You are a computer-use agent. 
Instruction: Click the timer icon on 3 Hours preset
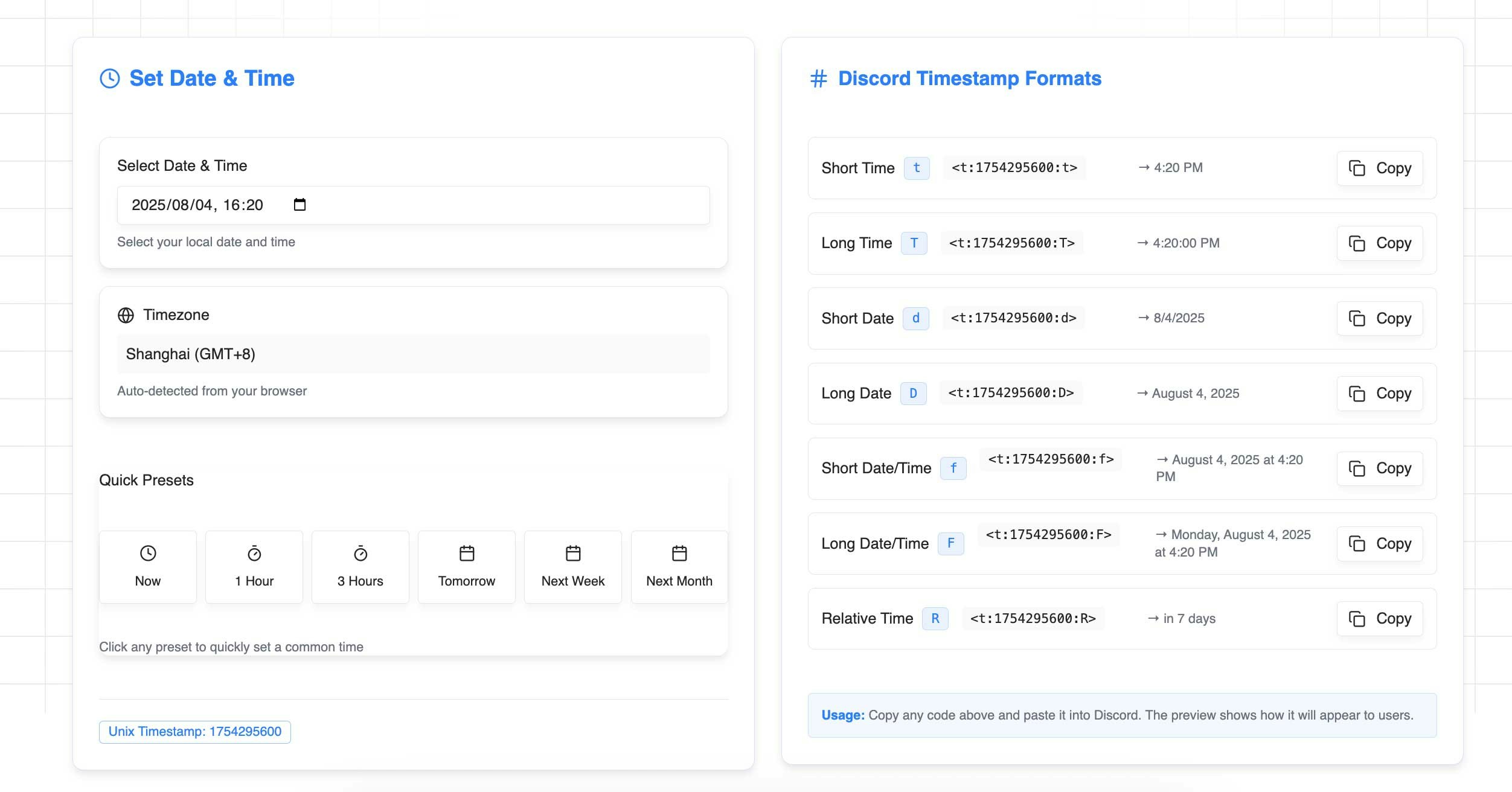[360, 553]
